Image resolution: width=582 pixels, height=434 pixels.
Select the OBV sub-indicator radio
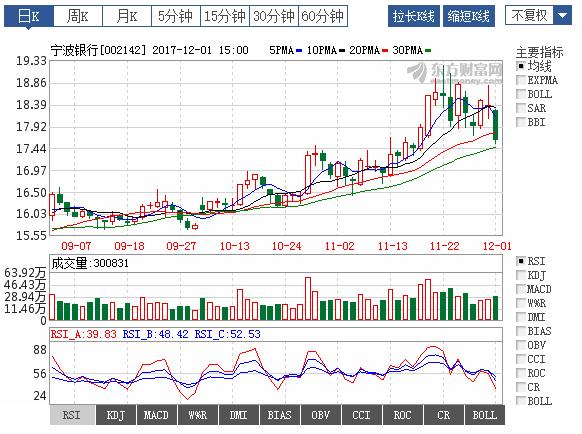[521, 345]
